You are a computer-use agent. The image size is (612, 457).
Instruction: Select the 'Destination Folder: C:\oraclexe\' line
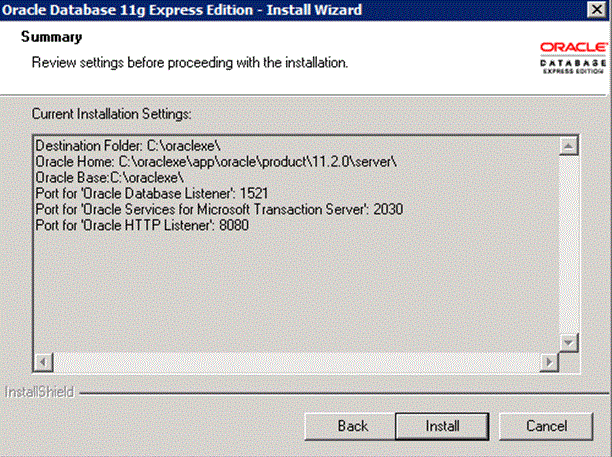(128, 146)
